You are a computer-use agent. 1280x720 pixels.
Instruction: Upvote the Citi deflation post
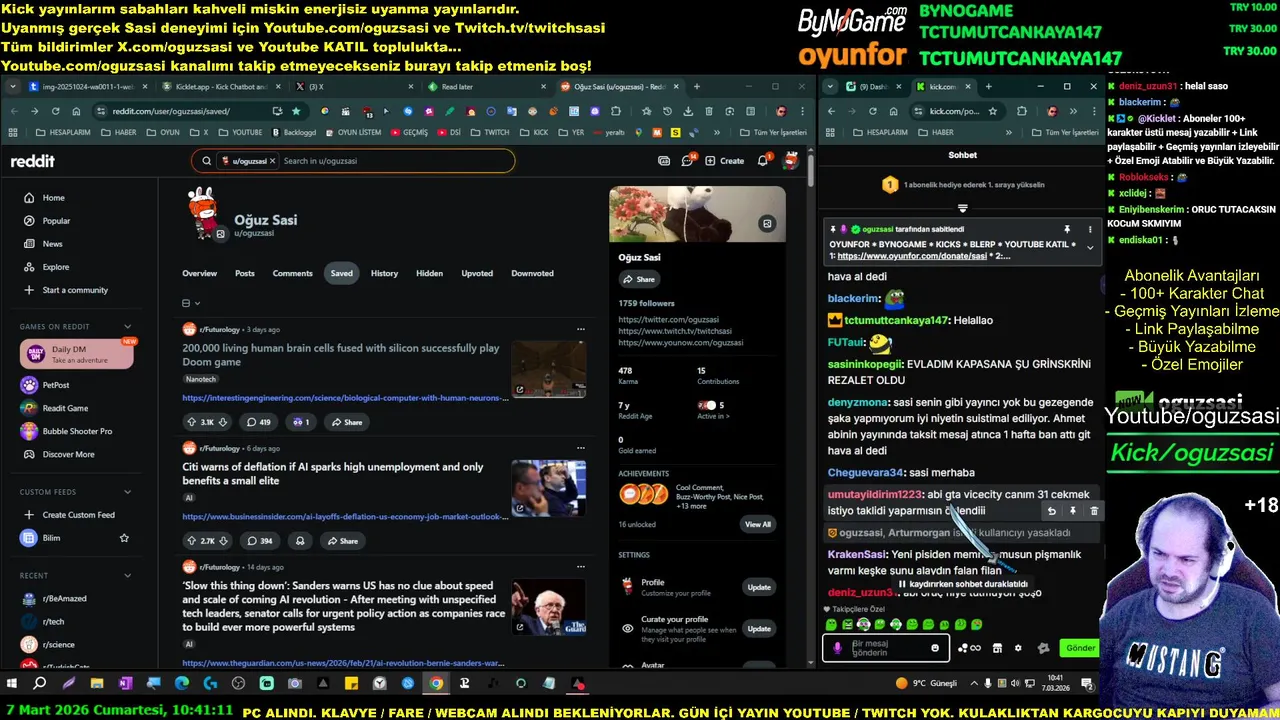pos(191,541)
